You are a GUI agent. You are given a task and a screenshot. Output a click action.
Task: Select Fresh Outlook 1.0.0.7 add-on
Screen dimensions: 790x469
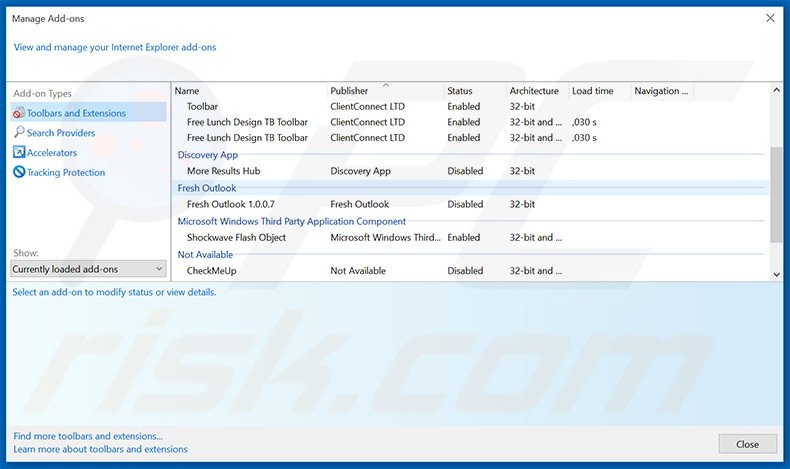coord(471,204)
